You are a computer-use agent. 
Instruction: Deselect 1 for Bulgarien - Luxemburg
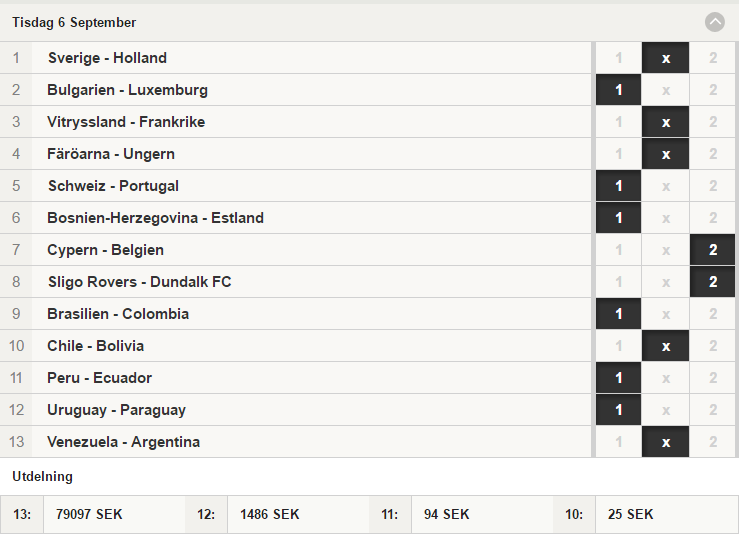[x=618, y=90]
